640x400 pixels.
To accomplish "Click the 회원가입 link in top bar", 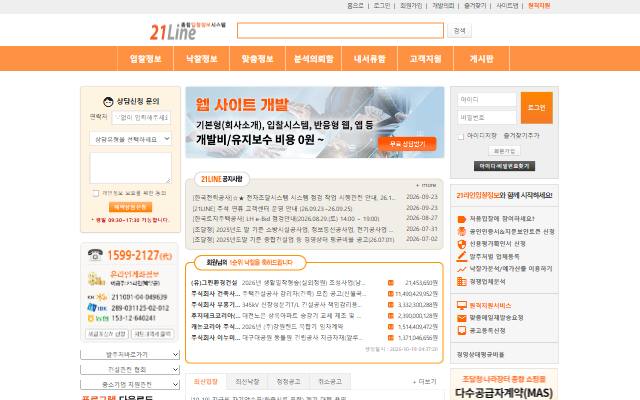I will (x=411, y=6).
